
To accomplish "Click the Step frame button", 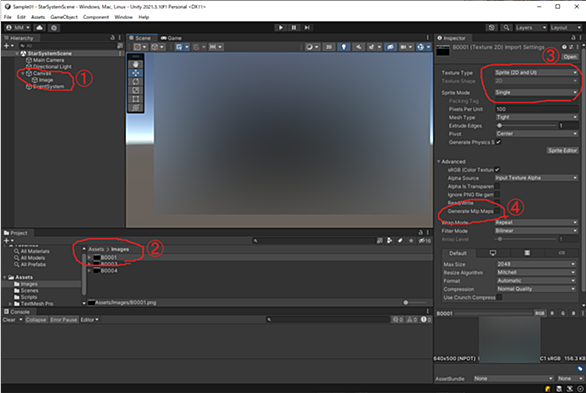I will tap(307, 28).
